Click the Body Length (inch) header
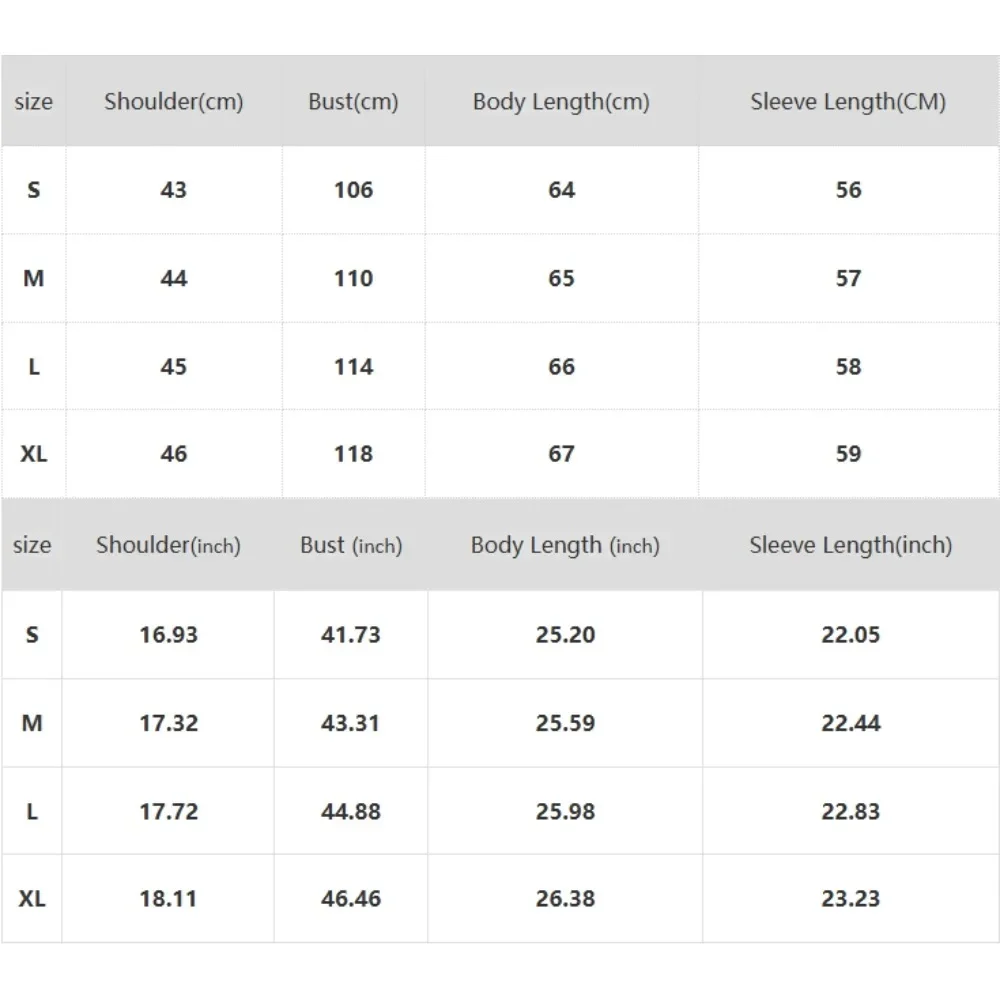 click(x=565, y=545)
